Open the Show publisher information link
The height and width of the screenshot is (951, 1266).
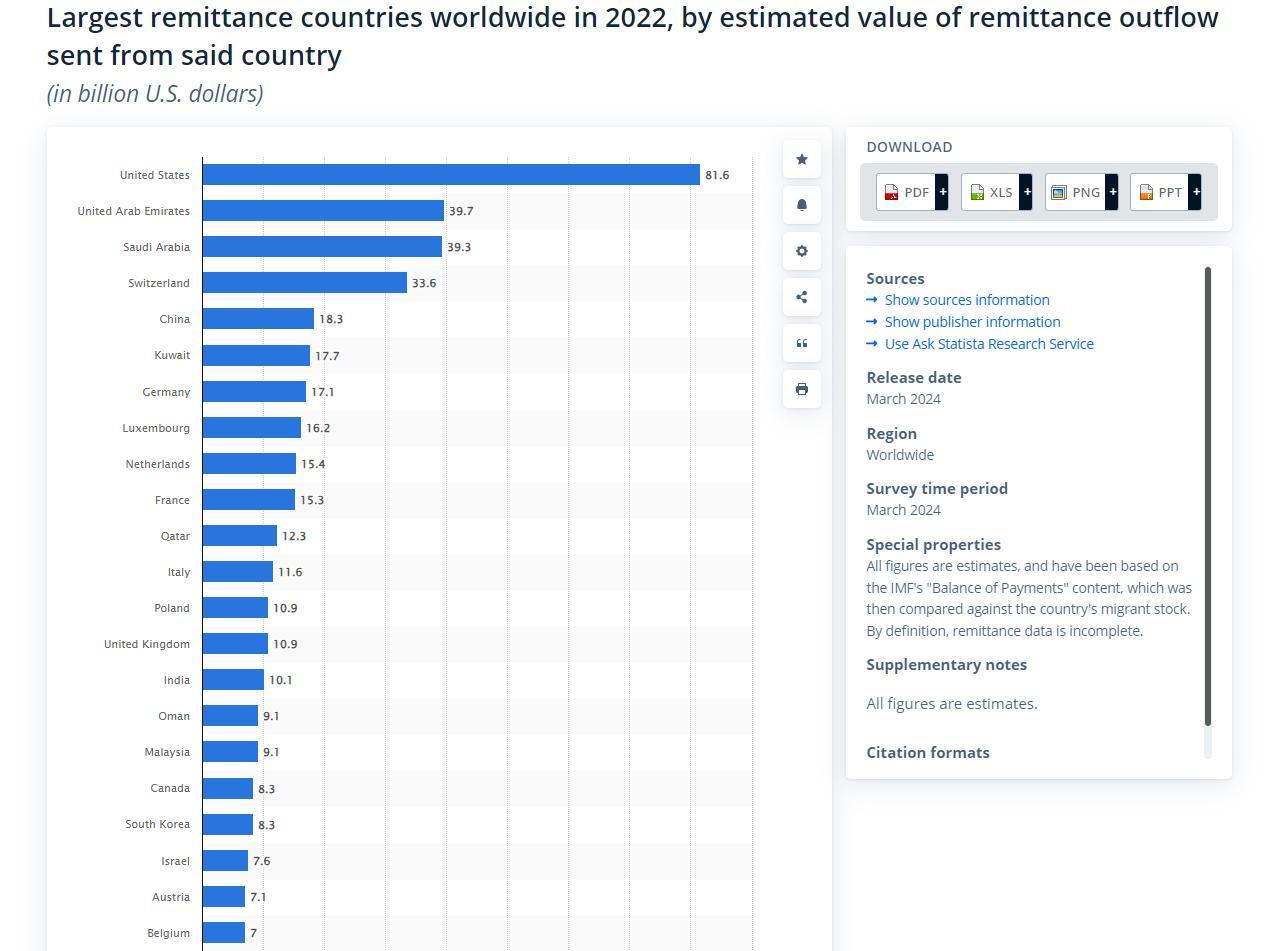[x=972, y=321]
